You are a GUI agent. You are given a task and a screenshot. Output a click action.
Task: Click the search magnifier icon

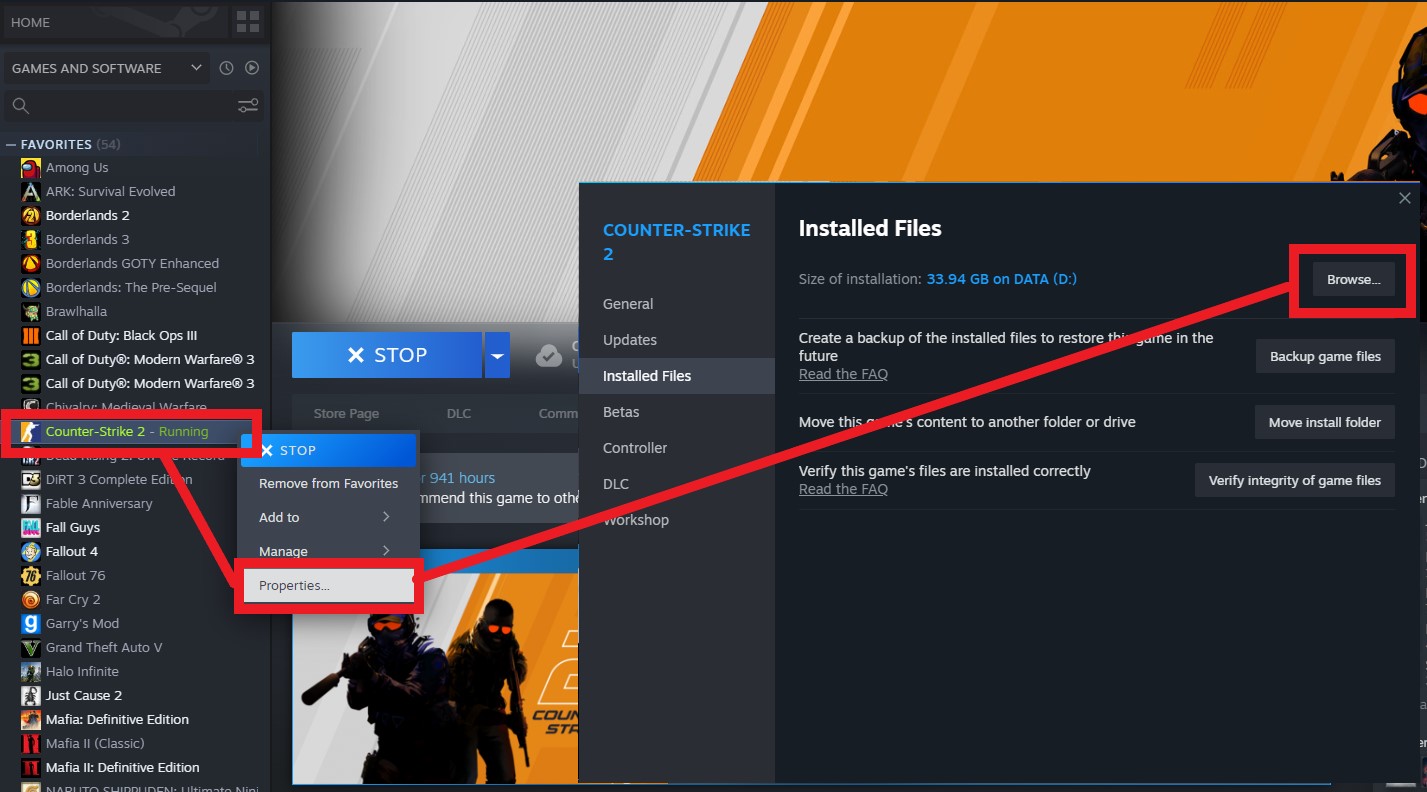pyautogui.click(x=20, y=105)
